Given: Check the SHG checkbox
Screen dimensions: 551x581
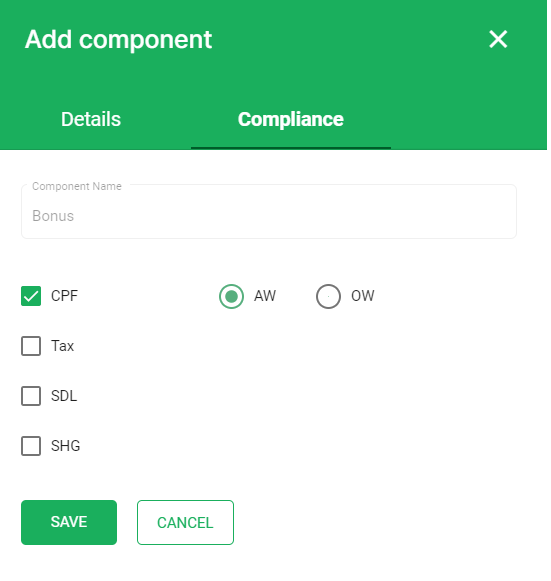Looking at the screenshot, I should 31,446.
